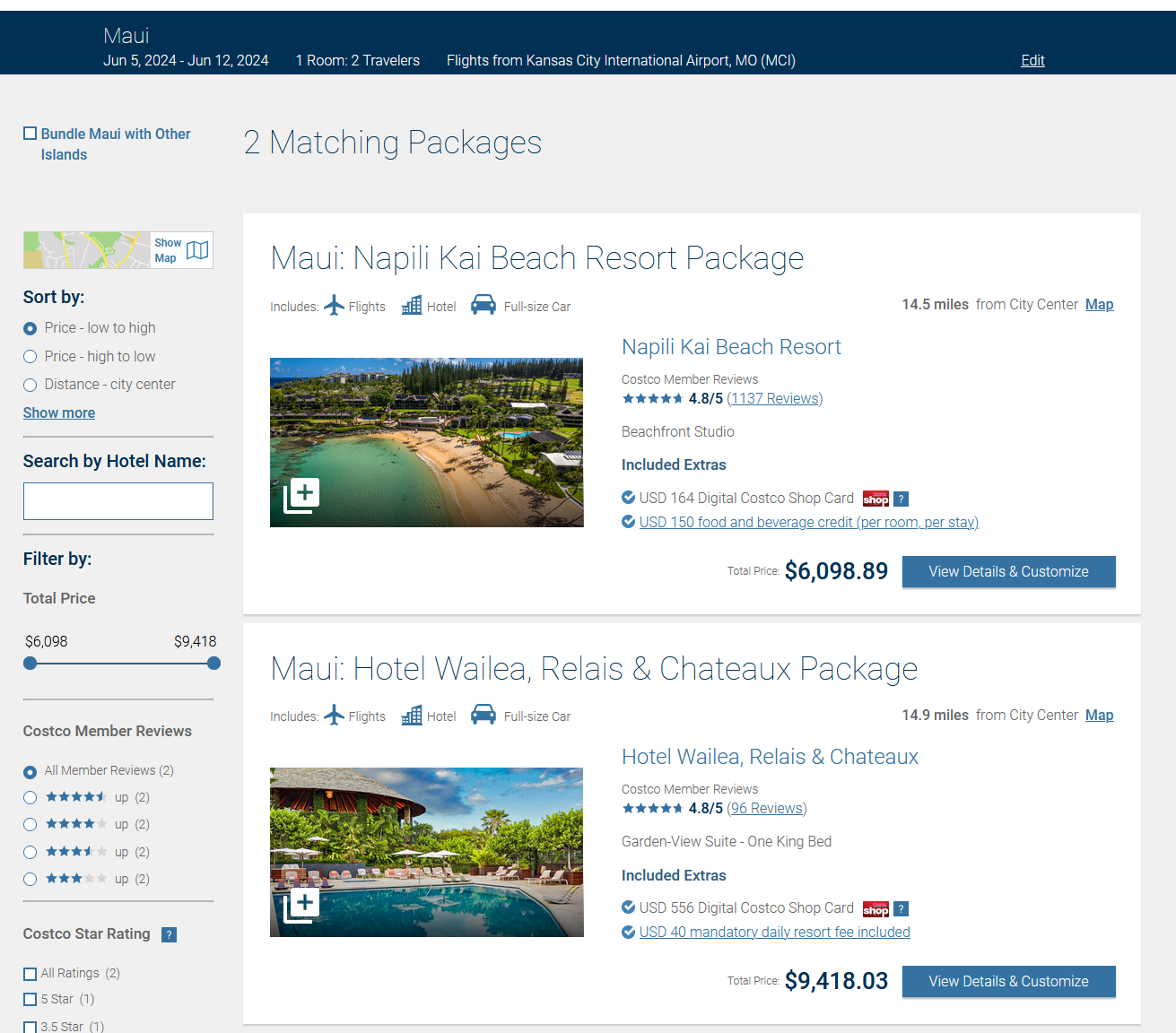This screenshot has width=1176, height=1033.
Task: Click car icon in Hotel Wailea package
Action: click(x=483, y=715)
